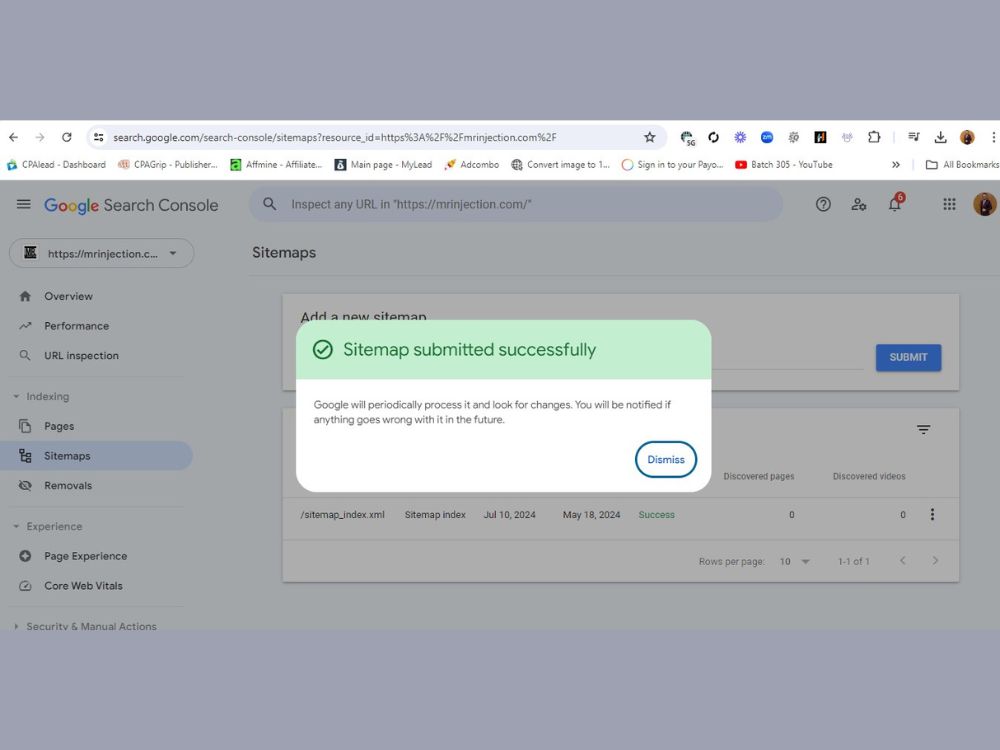Click the /sitemap_index.xml row entry
This screenshot has width=1000, height=750.
pos(342,515)
